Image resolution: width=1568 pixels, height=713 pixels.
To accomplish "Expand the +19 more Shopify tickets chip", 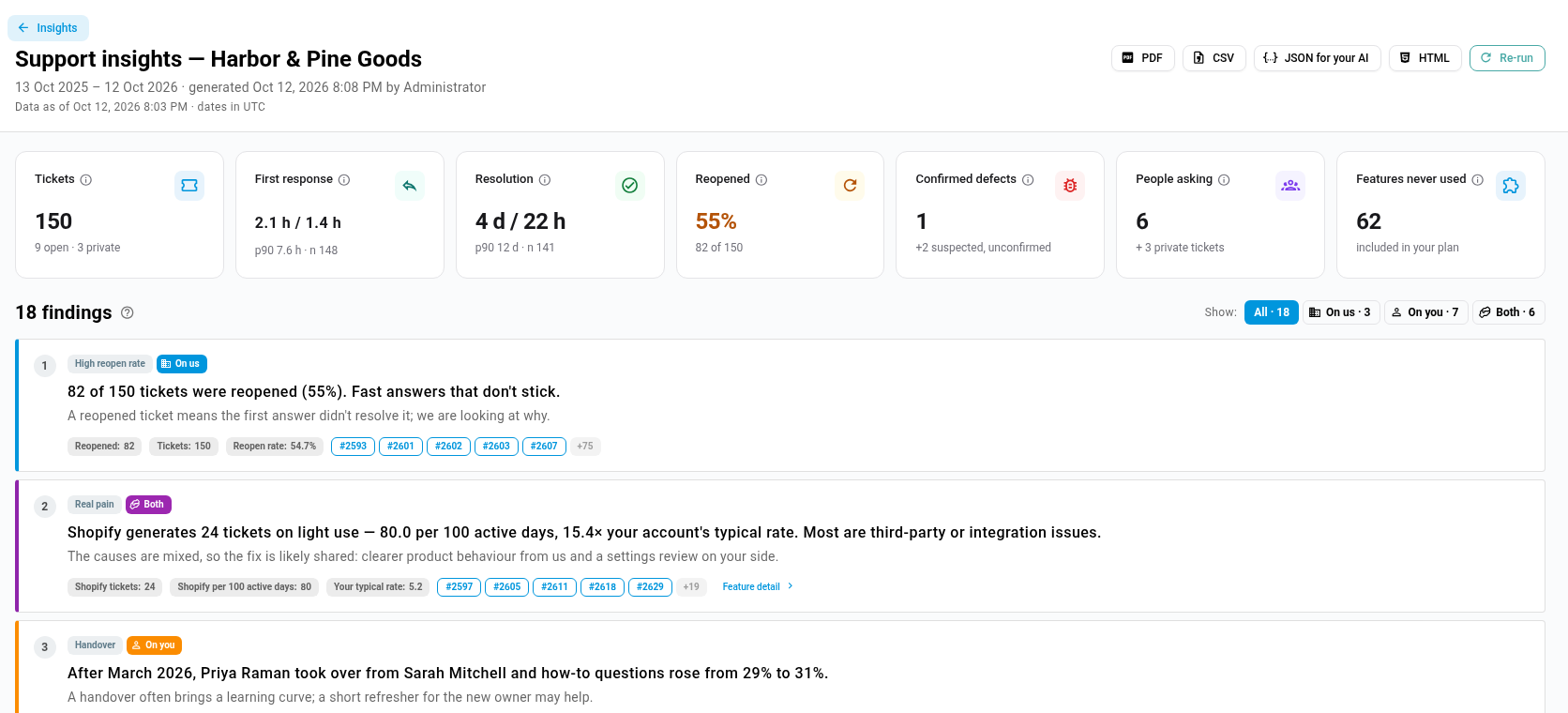I will [691, 587].
